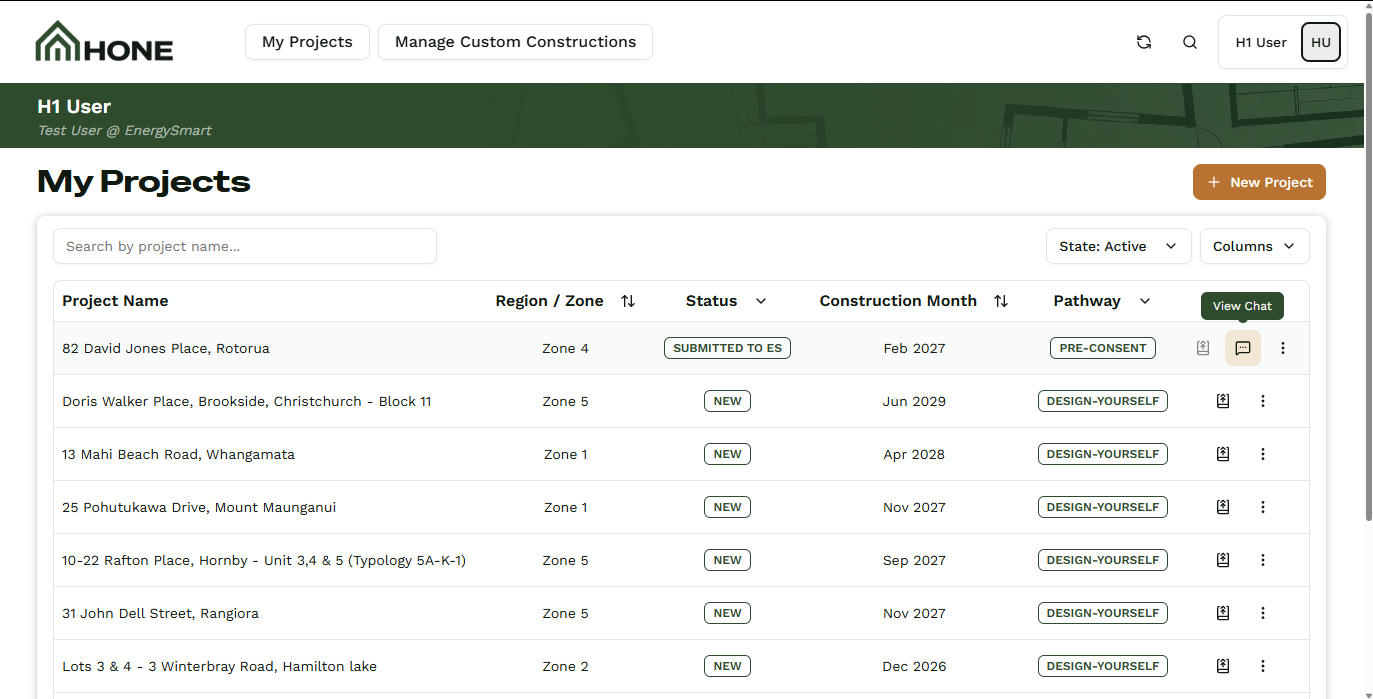Open the State: Active filter dropdown
The height and width of the screenshot is (699, 1373).
click(1119, 246)
